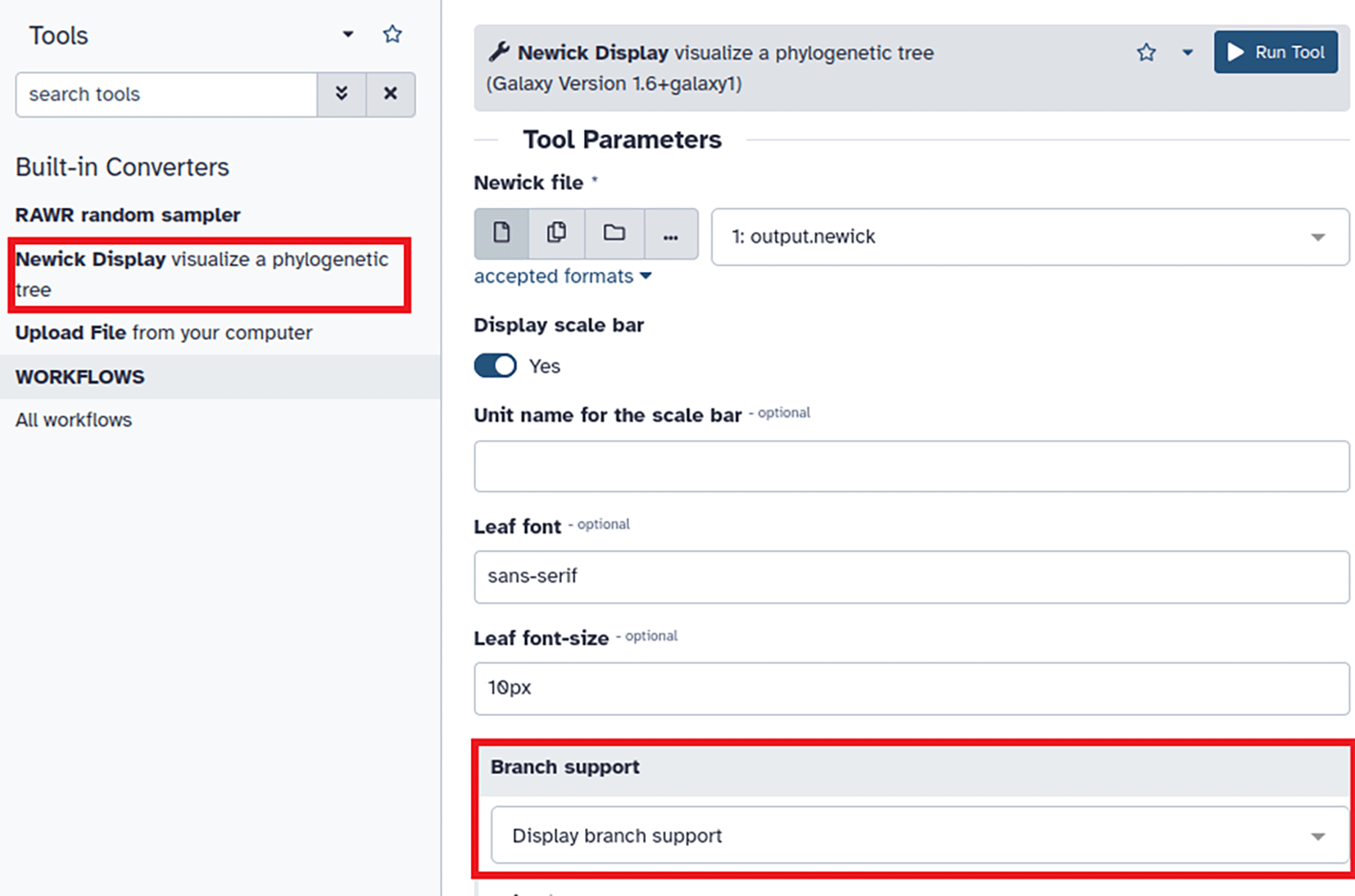Screen dimensions: 1355x896
Task: Click the wrench icon beside Newick Display title
Action: coord(499,52)
